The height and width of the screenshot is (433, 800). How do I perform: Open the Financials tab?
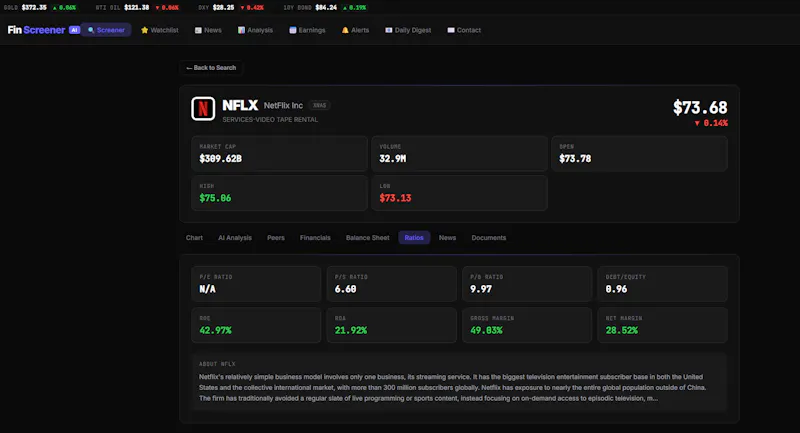point(315,238)
